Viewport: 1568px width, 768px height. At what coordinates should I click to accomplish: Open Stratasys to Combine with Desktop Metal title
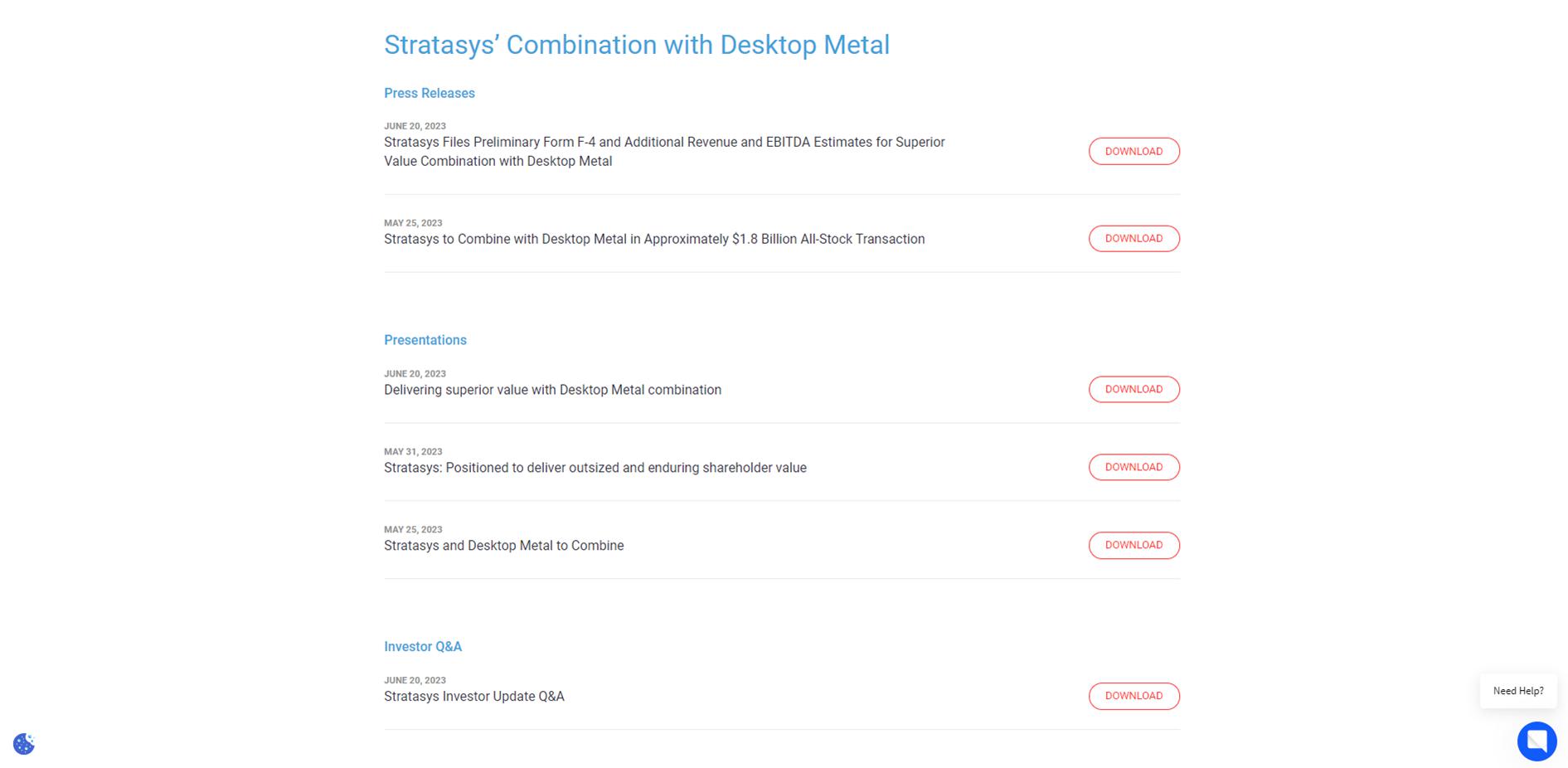(x=653, y=239)
